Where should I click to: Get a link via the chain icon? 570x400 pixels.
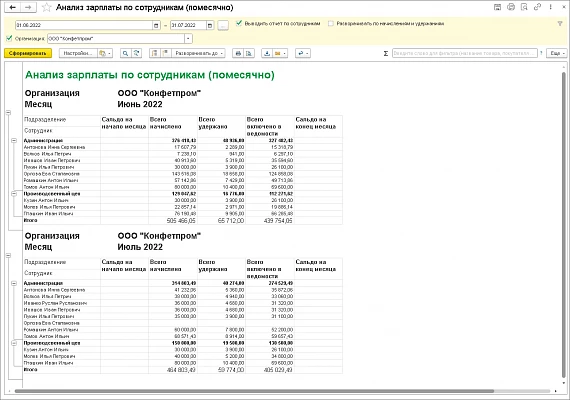537,7
